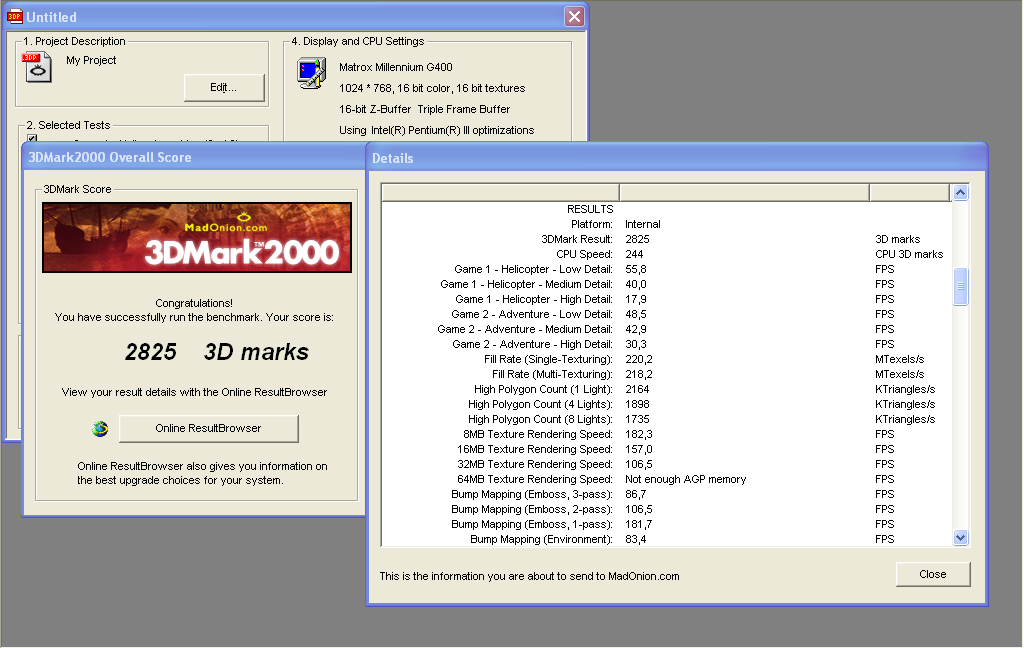The width and height of the screenshot is (1024, 648).
Task: Click the first column header in Details list
Action: (500, 192)
